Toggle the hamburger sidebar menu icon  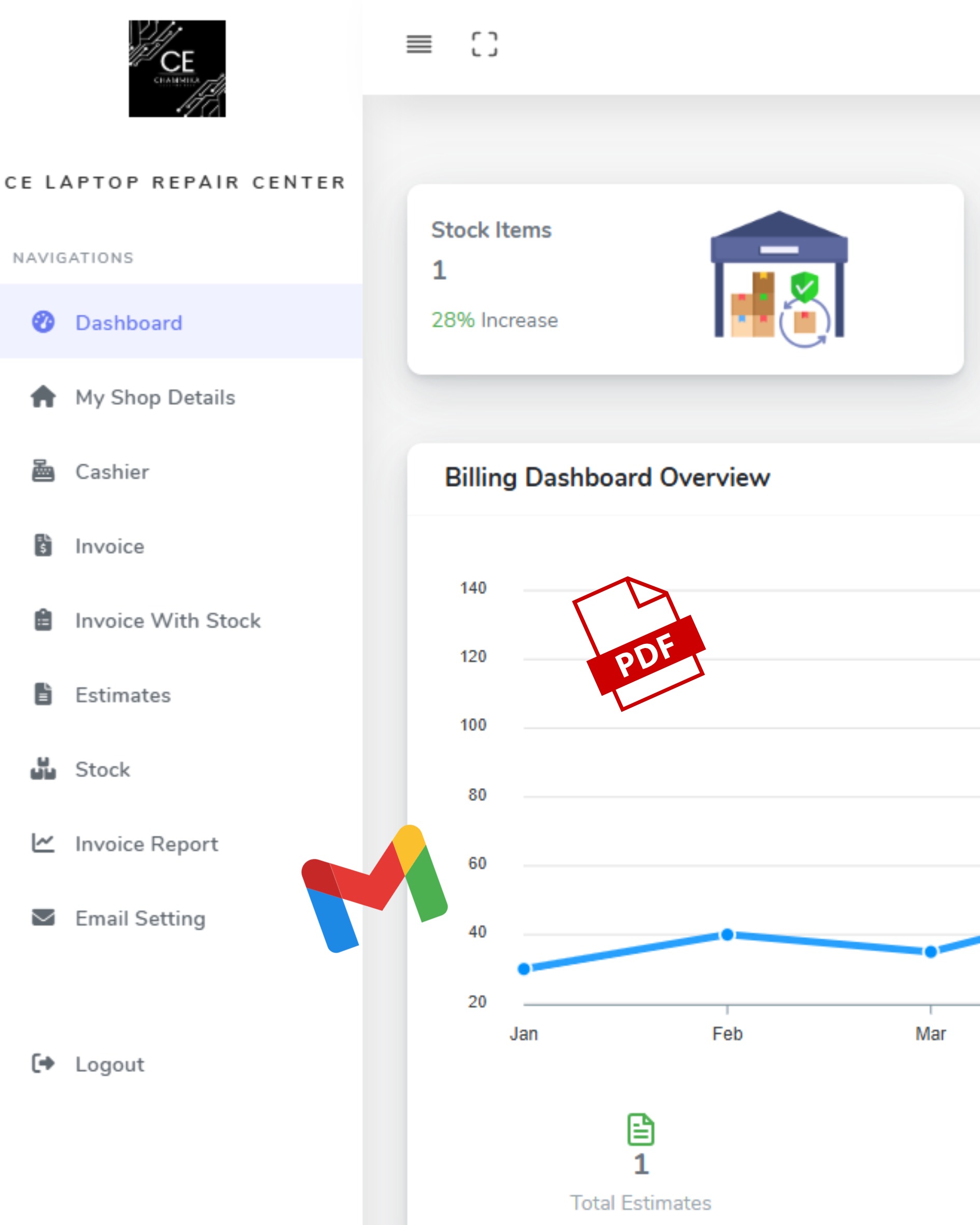[419, 44]
